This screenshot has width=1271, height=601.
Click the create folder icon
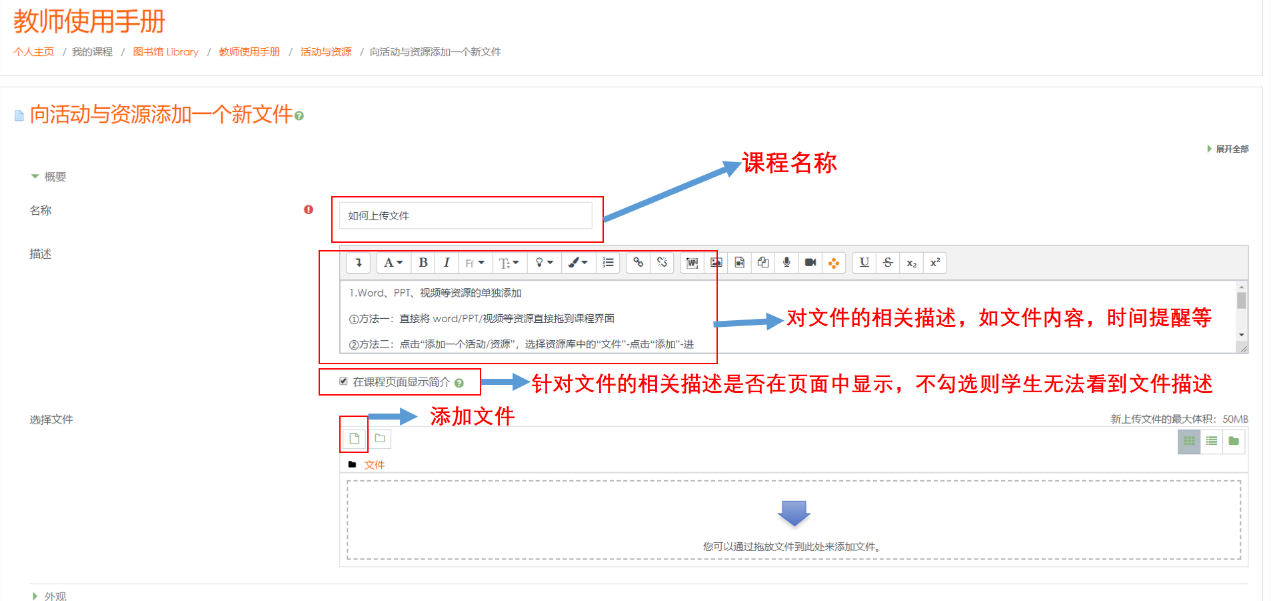380,439
